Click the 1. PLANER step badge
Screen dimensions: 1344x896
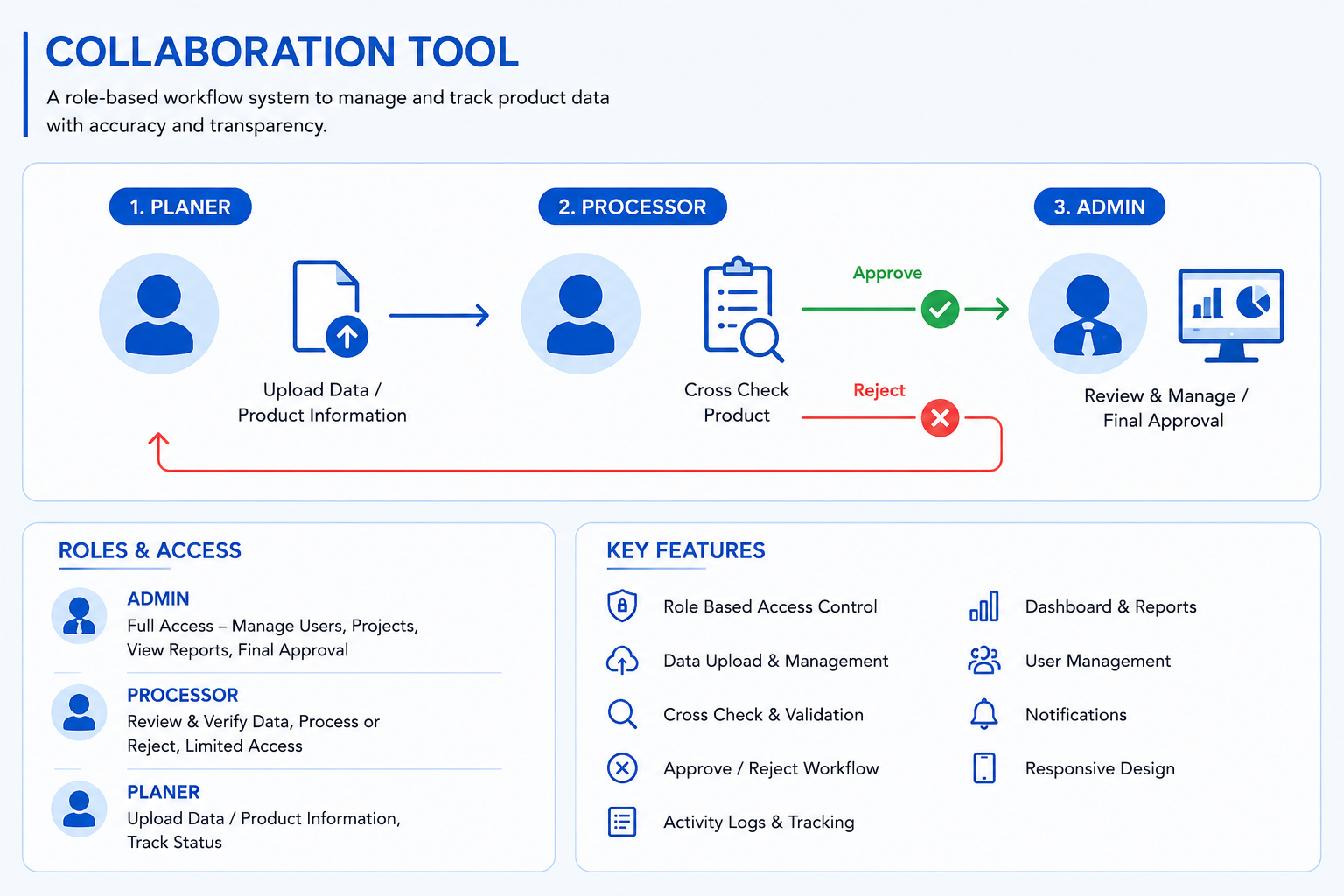tap(180, 206)
